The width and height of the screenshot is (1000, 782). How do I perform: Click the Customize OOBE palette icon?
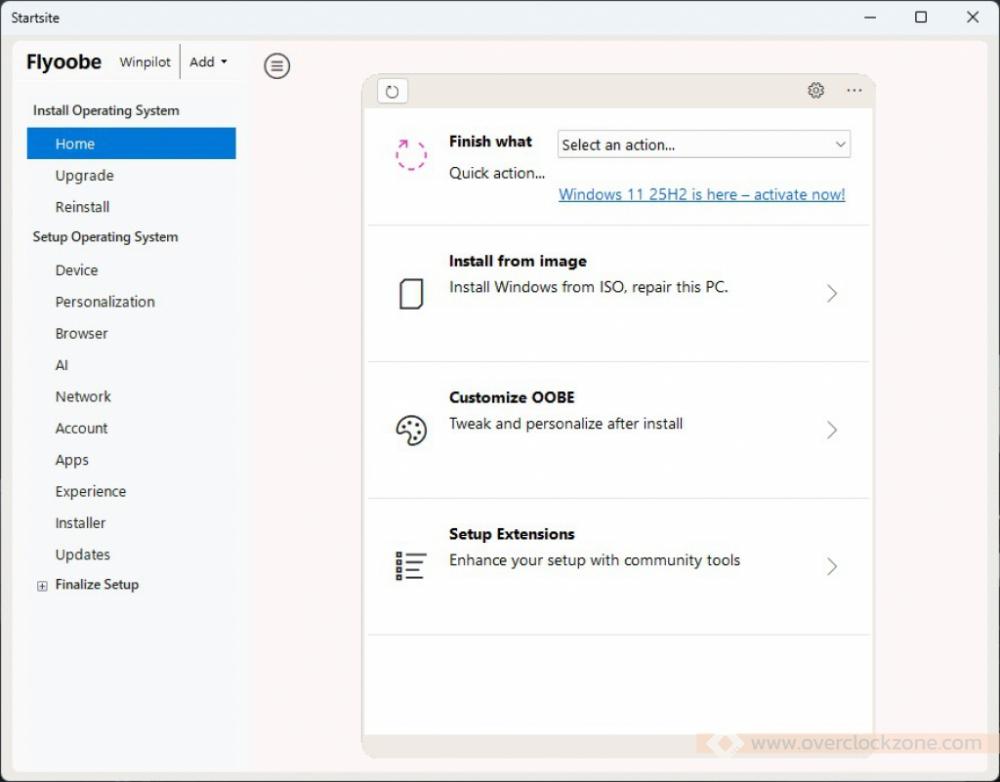click(x=411, y=431)
